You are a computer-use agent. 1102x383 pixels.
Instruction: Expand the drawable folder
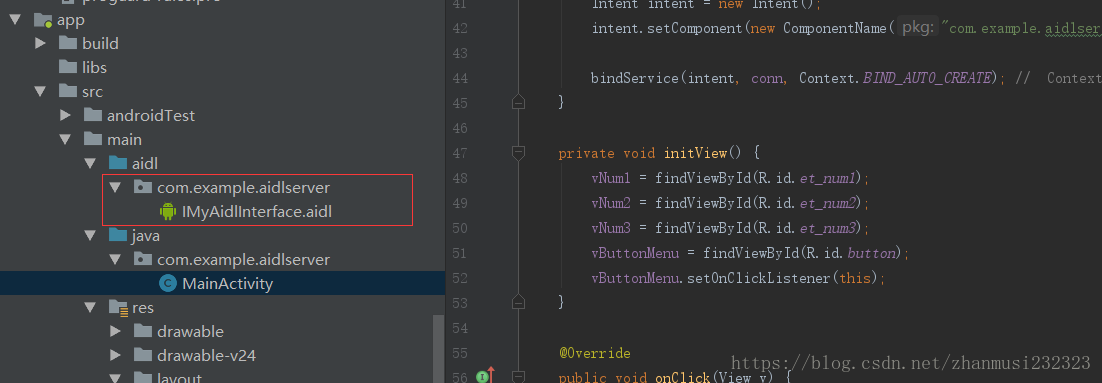pos(115,331)
